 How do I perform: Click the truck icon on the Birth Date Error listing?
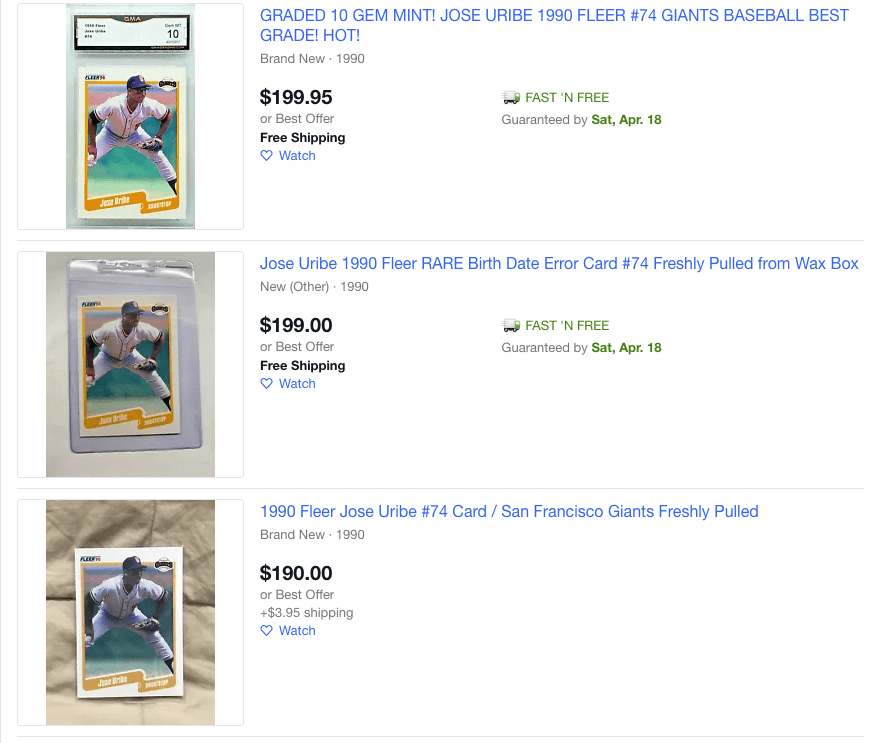pyautogui.click(x=511, y=326)
